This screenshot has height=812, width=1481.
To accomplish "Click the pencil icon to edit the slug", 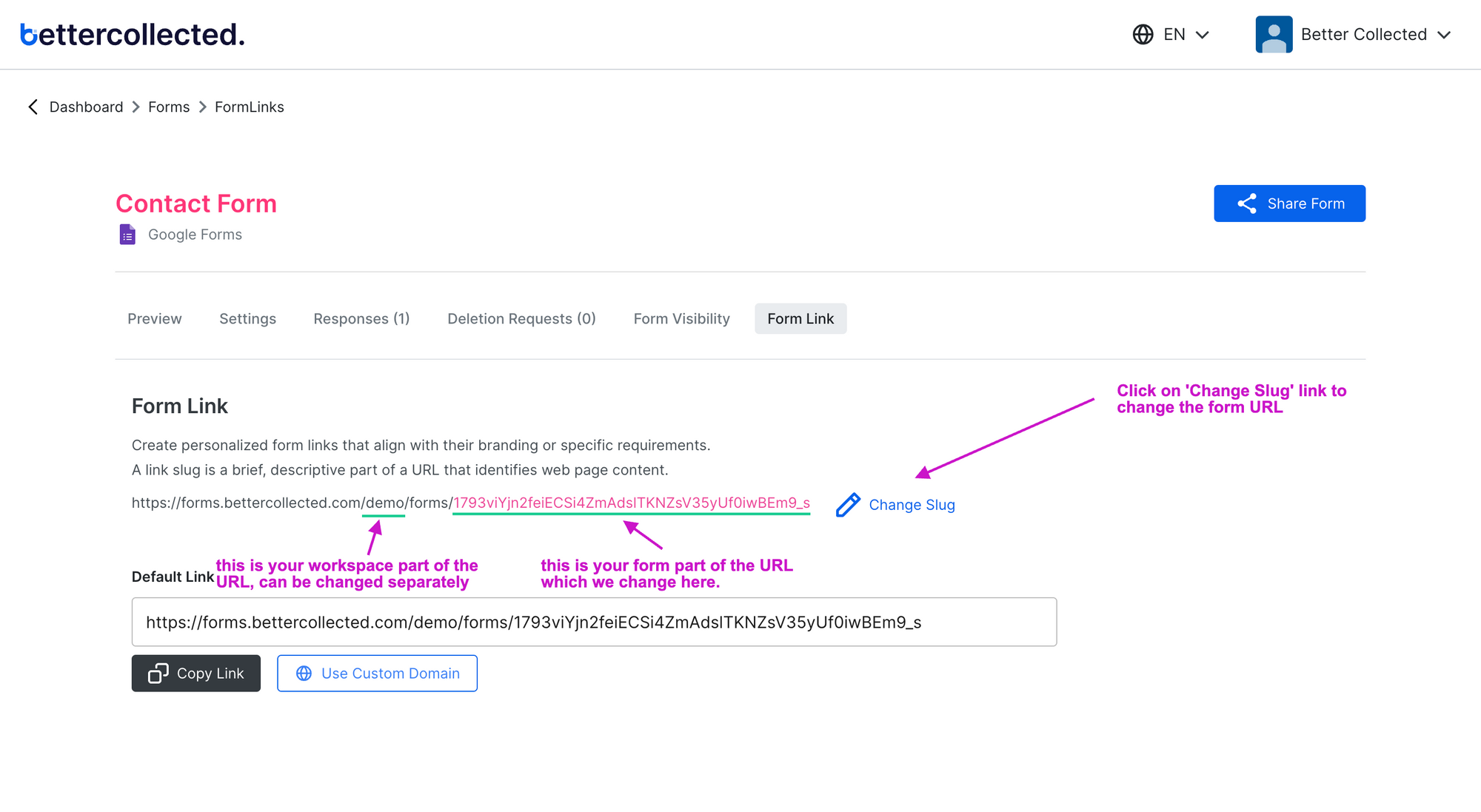I will pyautogui.click(x=847, y=504).
